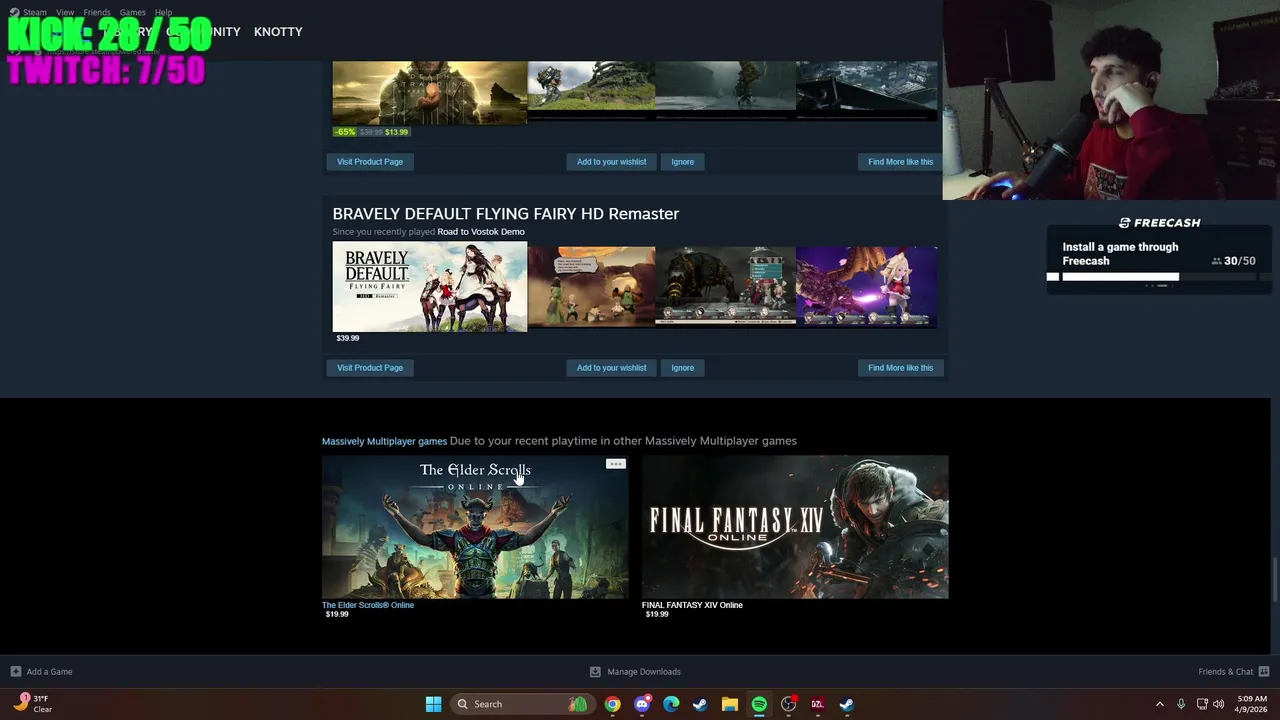The height and width of the screenshot is (720, 1280).
Task: Open Microsoft Edge from the taskbar
Action: tap(671, 704)
